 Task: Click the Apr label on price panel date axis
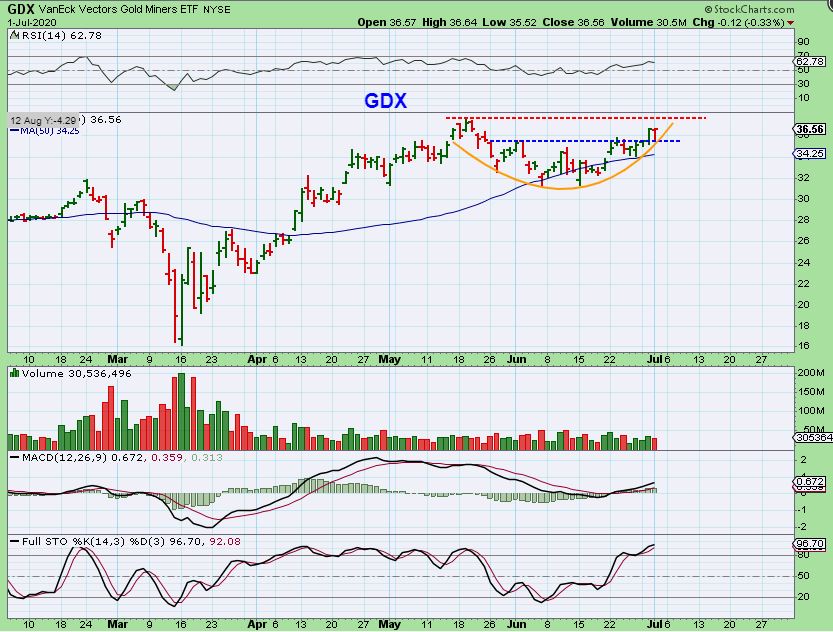(x=257, y=359)
